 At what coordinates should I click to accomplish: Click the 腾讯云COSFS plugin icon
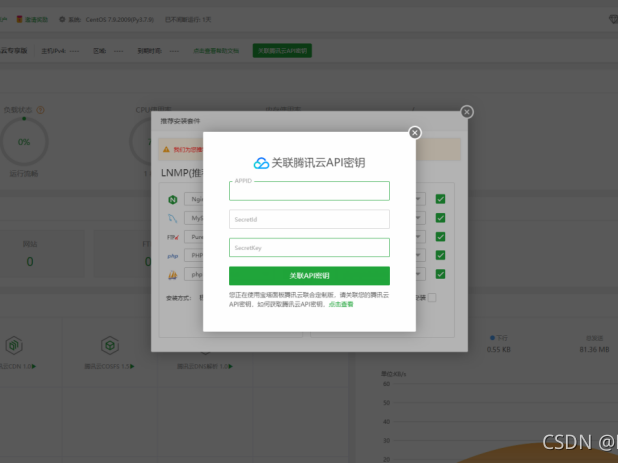[x=110, y=345]
